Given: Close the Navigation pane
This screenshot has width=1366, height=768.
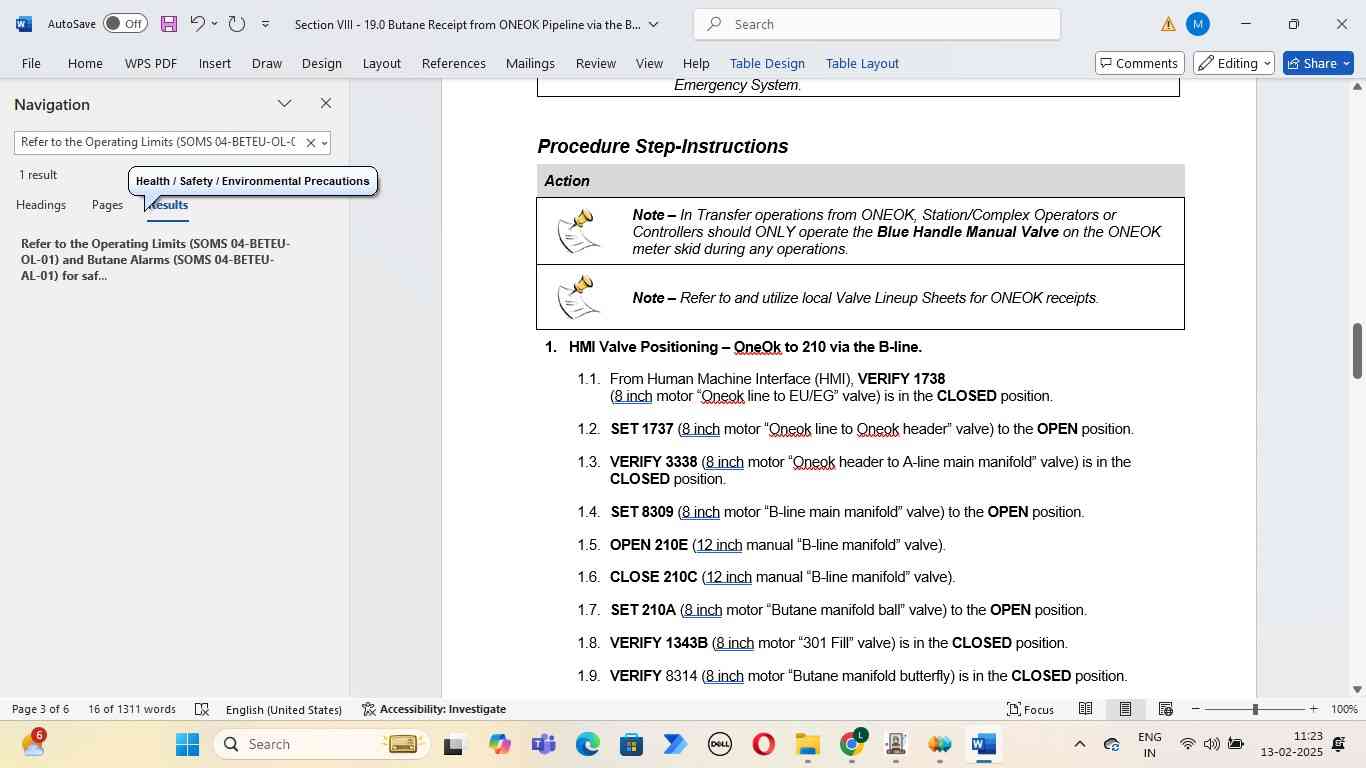Looking at the screenshot, I should click(x=326, y=104).
